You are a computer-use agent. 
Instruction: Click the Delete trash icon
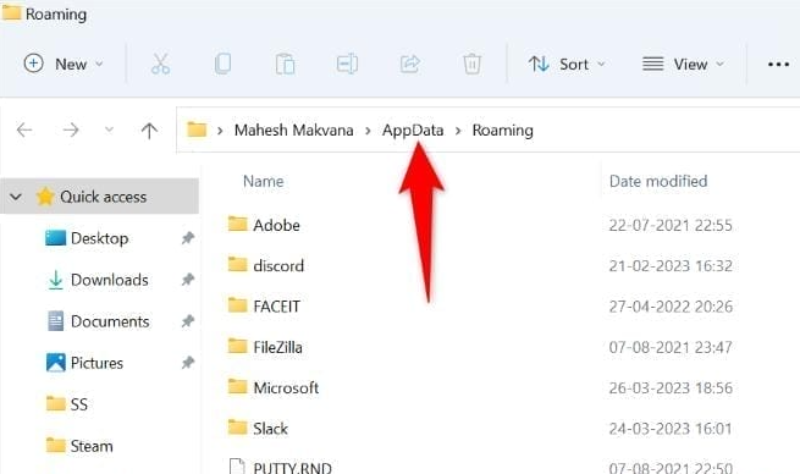point(472,64)
